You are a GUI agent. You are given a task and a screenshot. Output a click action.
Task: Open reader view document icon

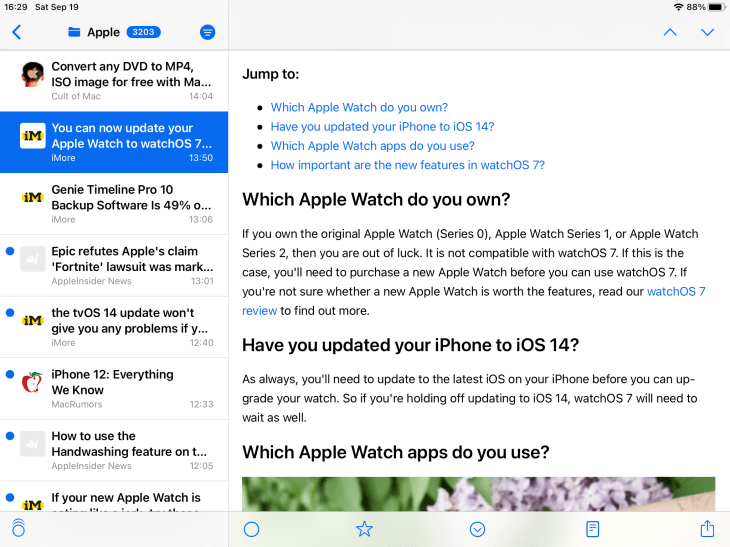(x=592, y=529)
